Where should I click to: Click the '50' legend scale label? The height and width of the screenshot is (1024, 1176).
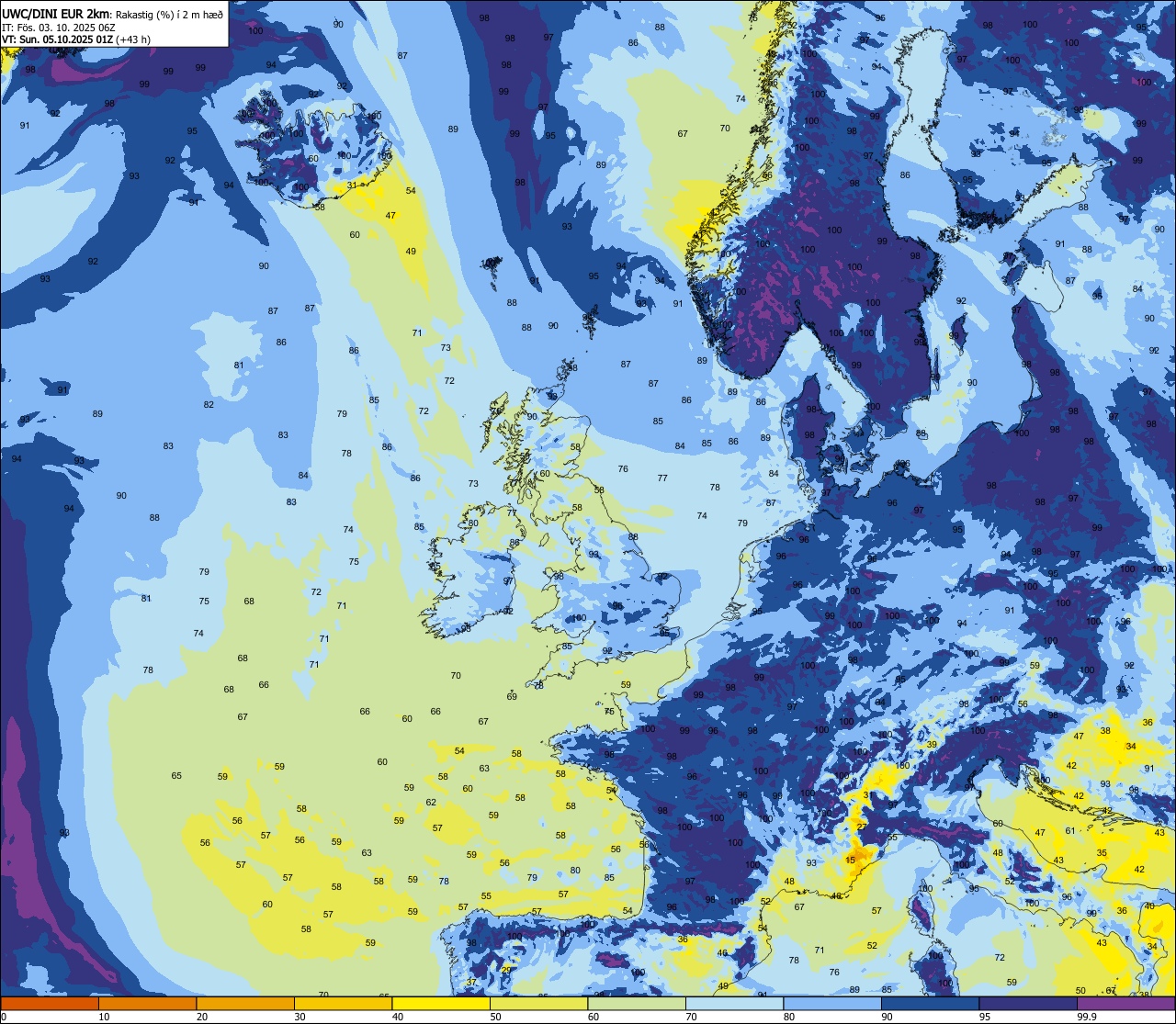(x=495, y=1017)
